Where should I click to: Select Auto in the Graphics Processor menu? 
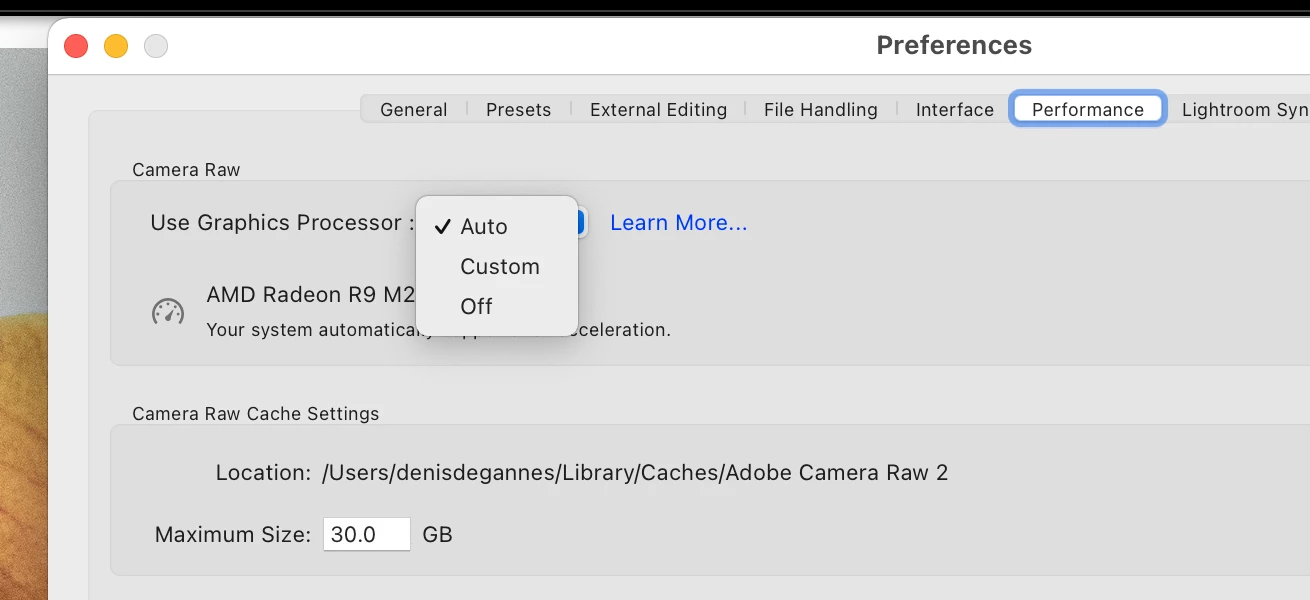(484, 227)
